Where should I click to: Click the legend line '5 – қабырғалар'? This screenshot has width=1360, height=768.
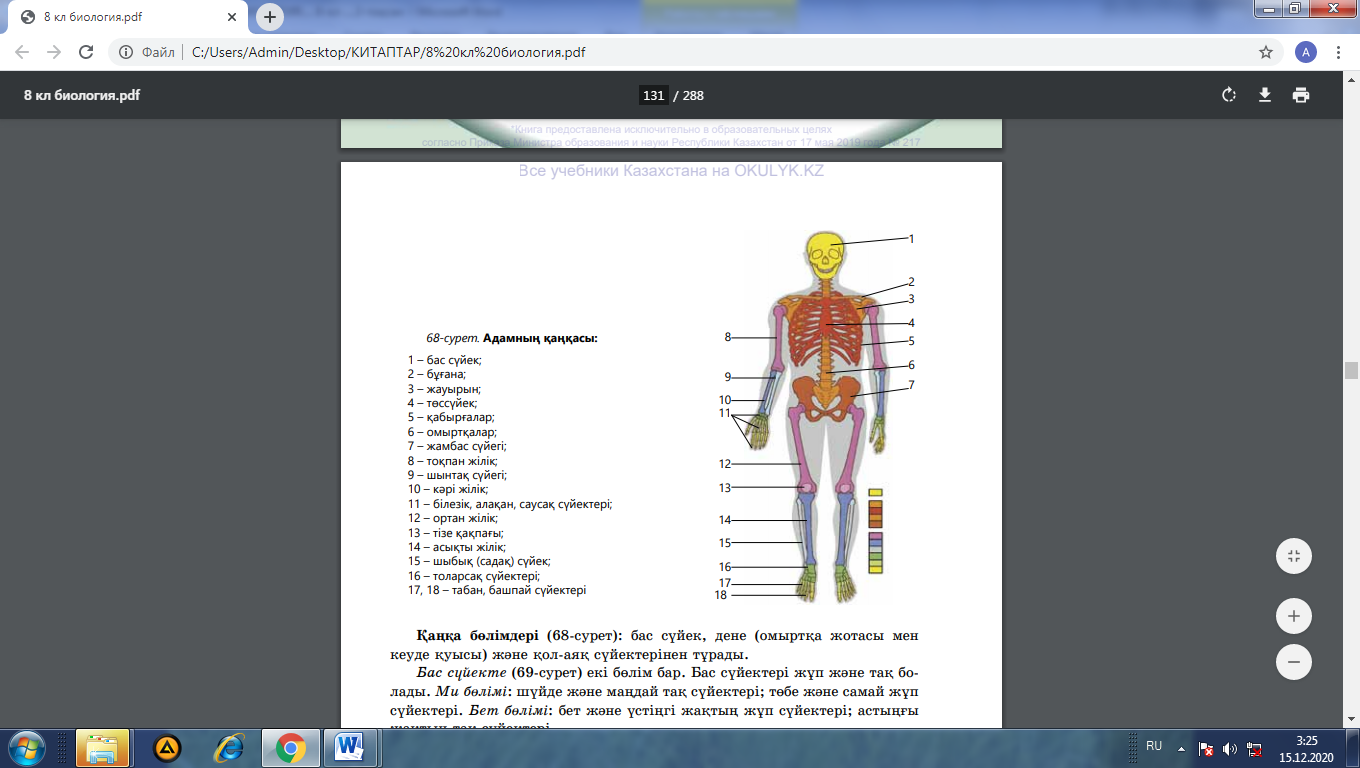tap(451, 417)
